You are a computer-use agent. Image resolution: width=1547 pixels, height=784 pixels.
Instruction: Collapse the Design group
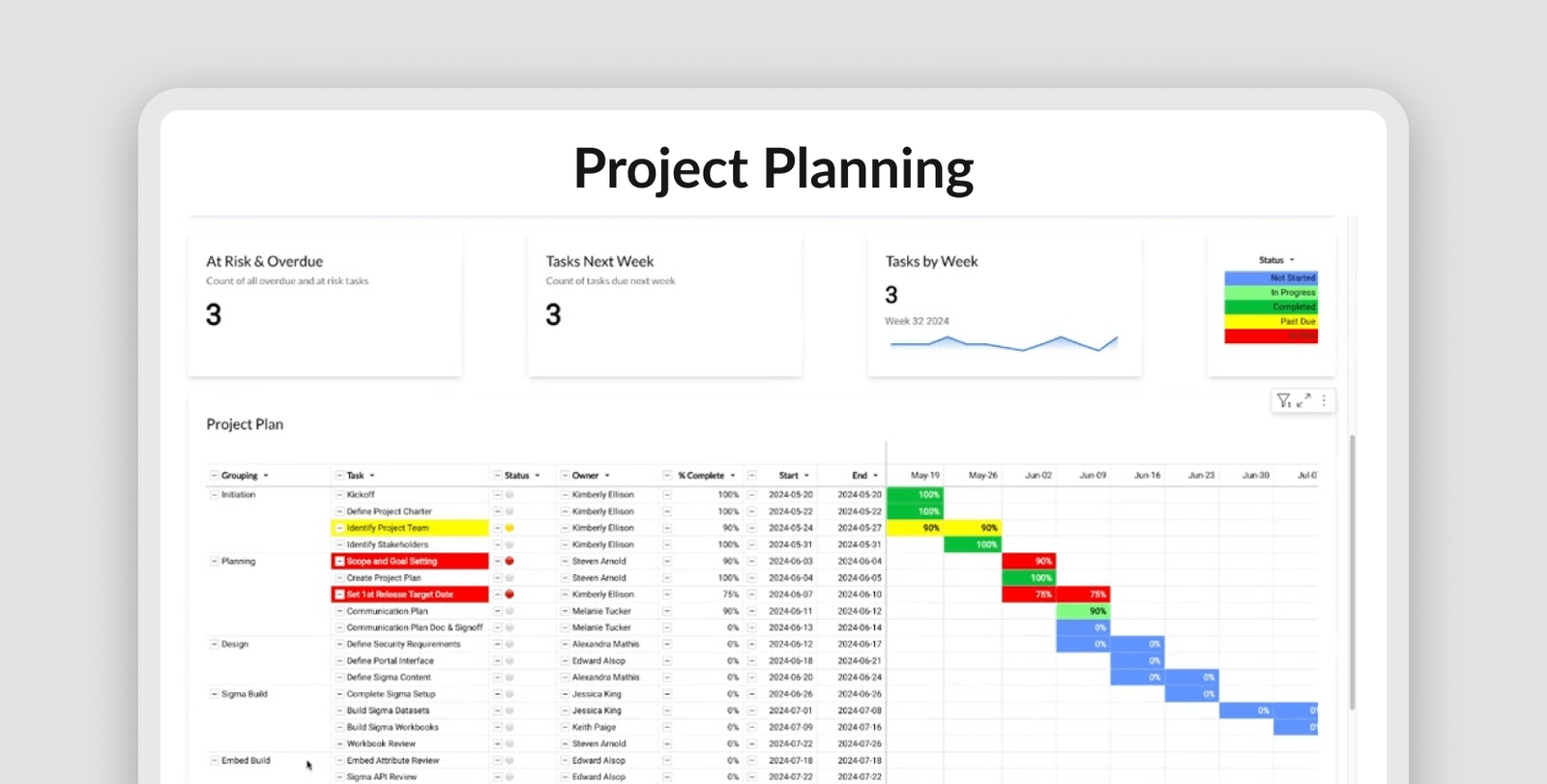(x=215, y=644)
